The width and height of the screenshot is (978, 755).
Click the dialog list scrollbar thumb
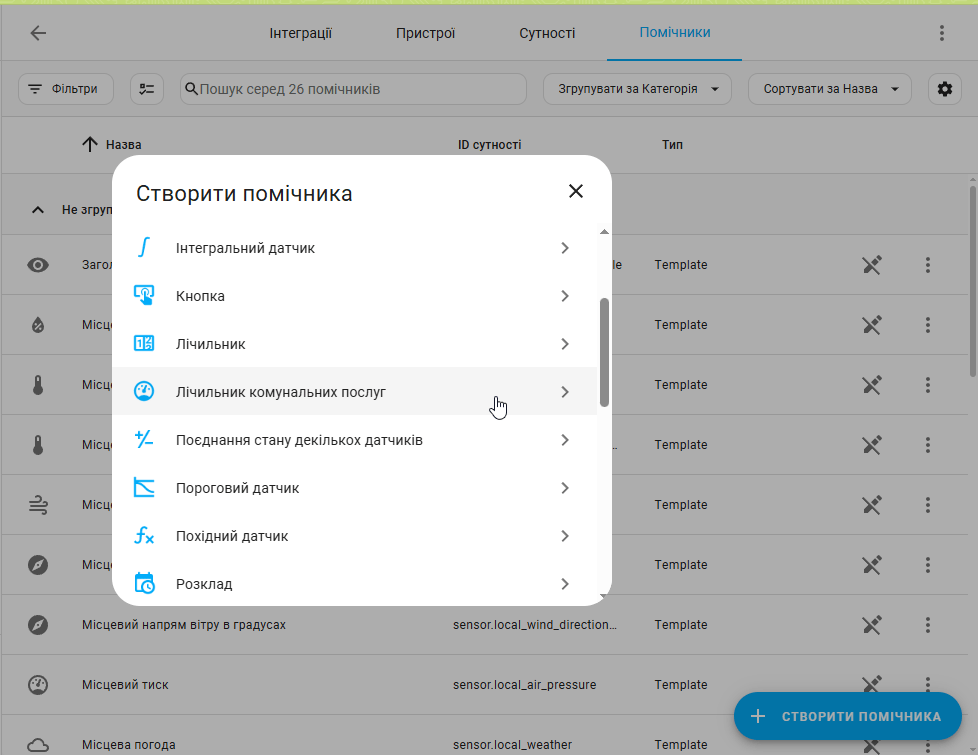604,353
